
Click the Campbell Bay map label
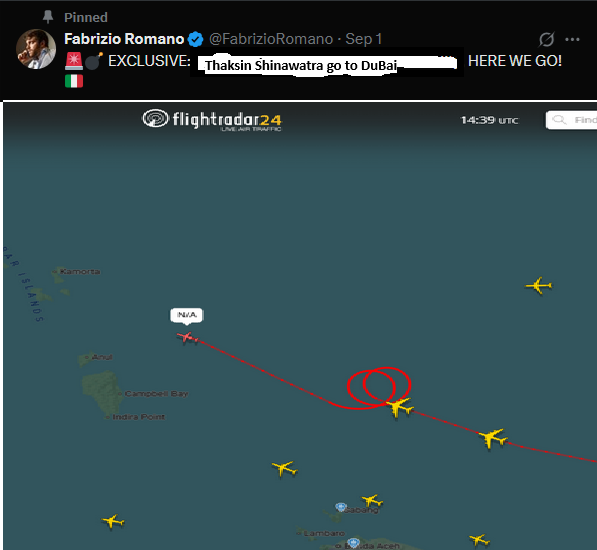coord(156,393)
